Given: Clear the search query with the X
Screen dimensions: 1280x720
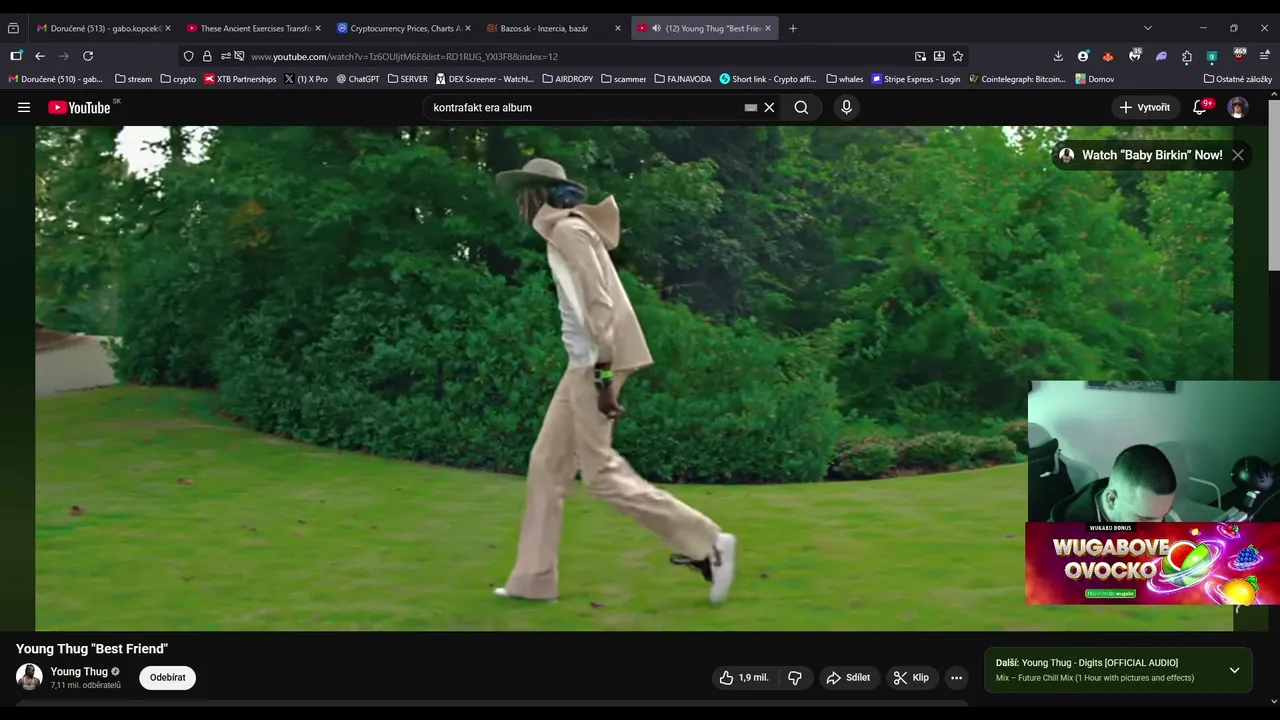Looking at the screenshot, I should click(x=769, y=107).
